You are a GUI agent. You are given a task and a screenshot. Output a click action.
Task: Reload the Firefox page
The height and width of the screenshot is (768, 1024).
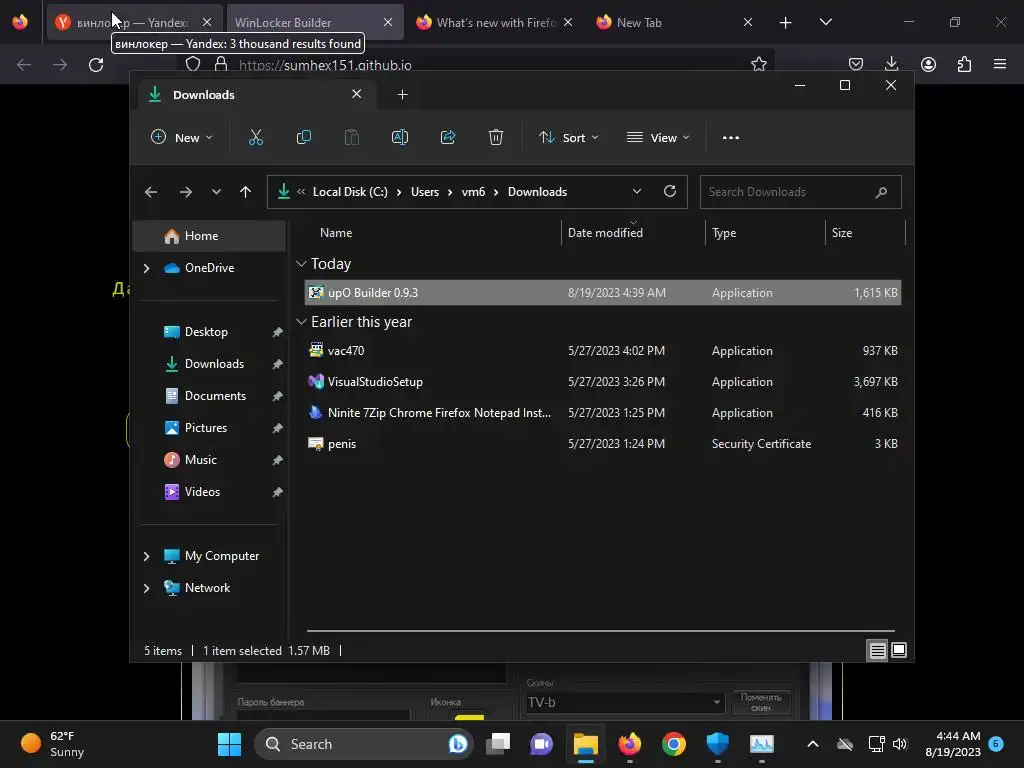(96, 65)
